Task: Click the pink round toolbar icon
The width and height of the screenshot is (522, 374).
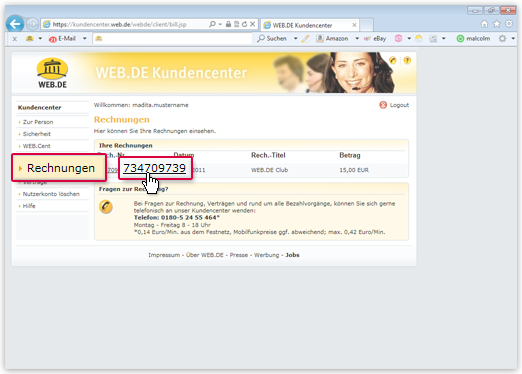Action: pos(398,38)
